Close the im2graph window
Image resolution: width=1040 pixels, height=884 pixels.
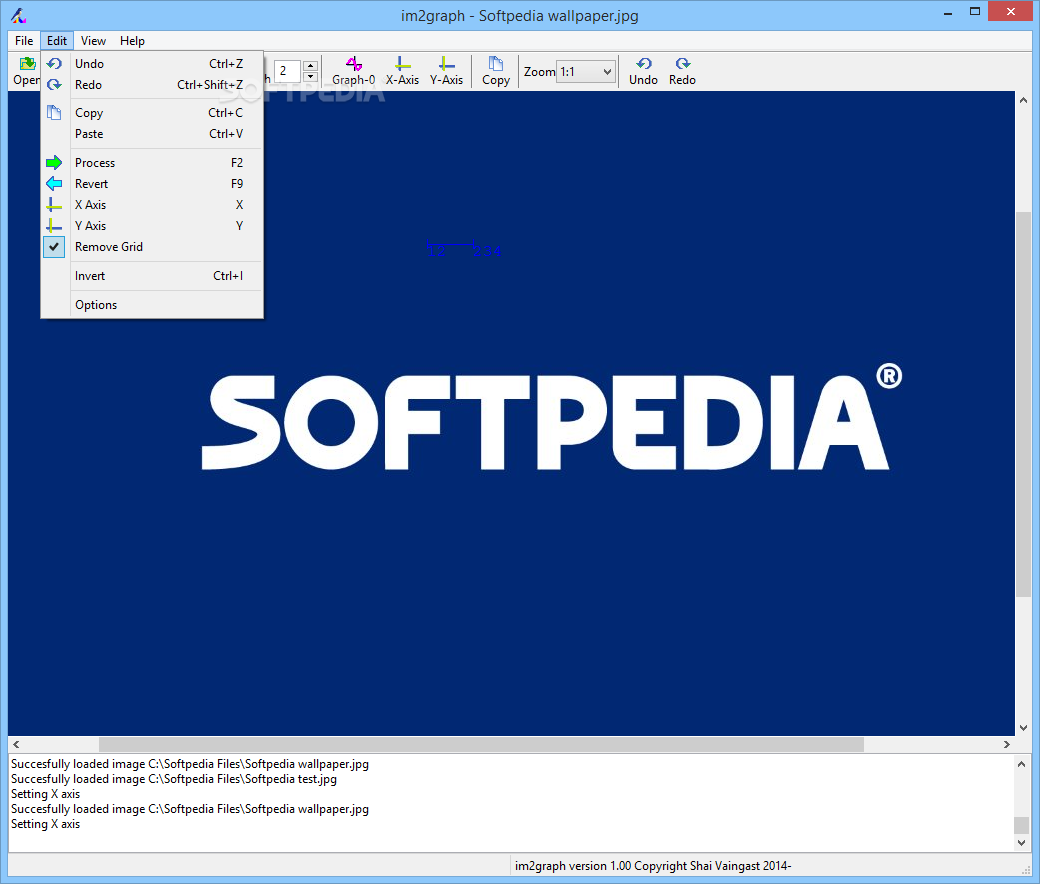tap(1011, 12)
